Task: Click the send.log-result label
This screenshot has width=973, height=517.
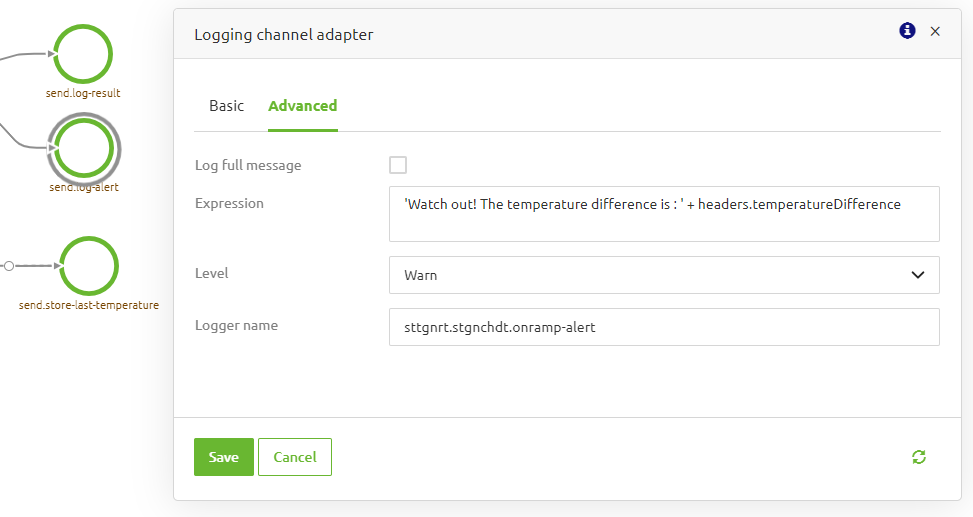Action: tap(83, 93)
